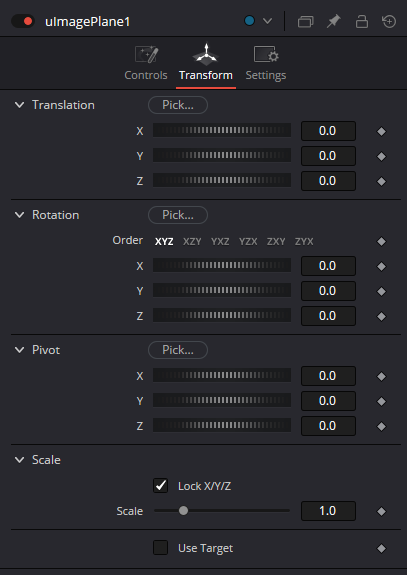Screen dimensions: 407x575
Task: Click the Translation Y thumbwheel slider
Action: point(222,155)
